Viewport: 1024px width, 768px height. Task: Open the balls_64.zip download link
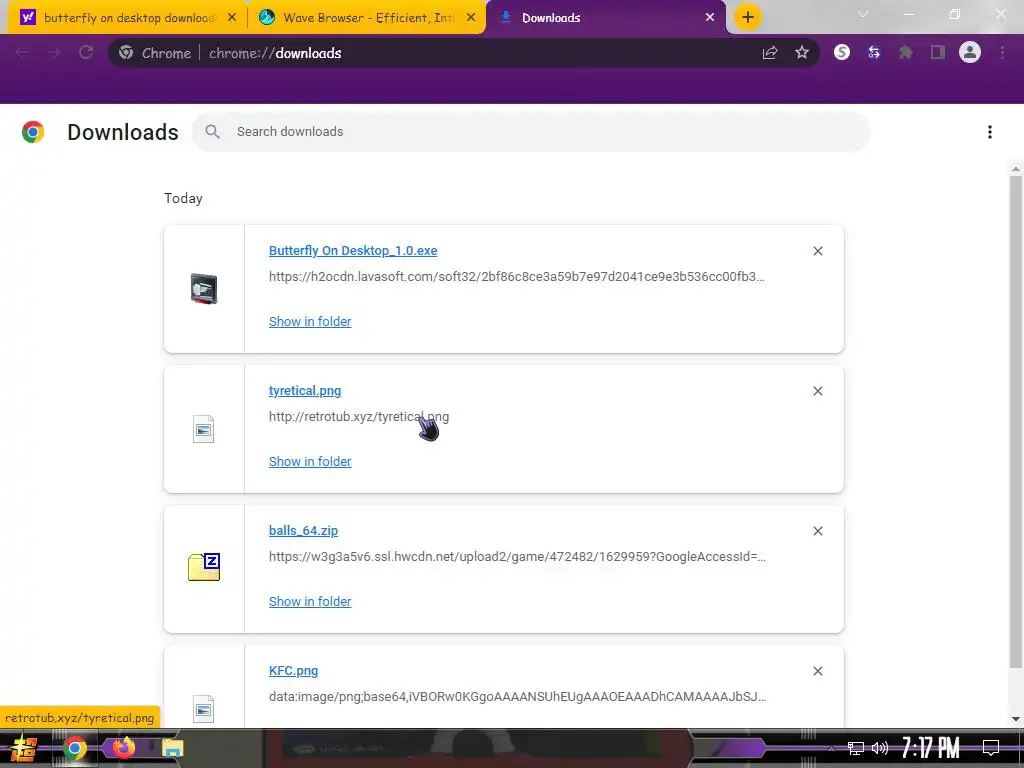[x=303, y=530]
